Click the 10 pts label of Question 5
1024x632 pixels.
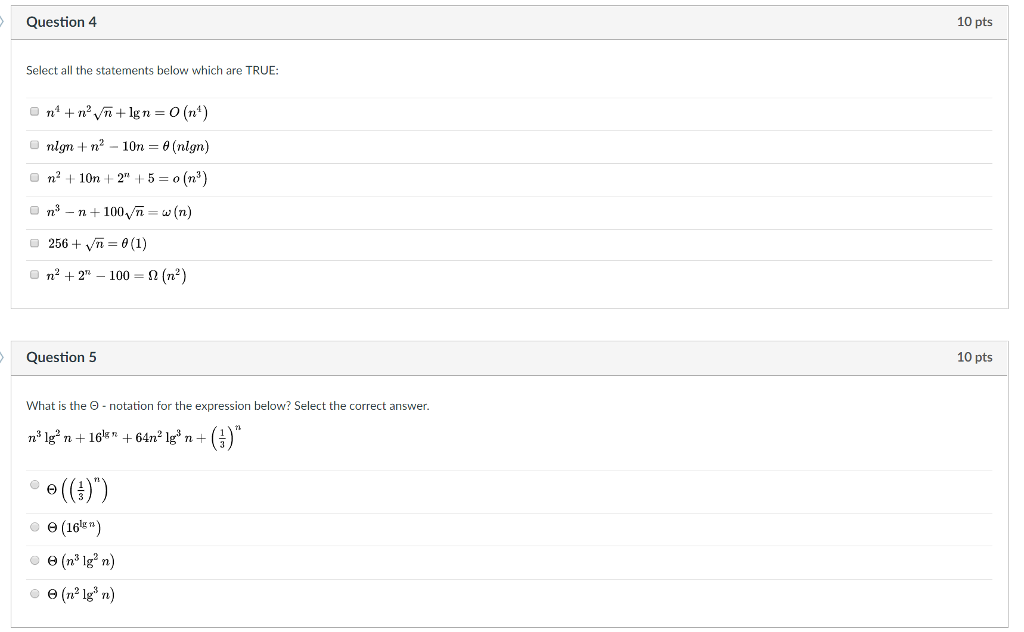(974, 356)
